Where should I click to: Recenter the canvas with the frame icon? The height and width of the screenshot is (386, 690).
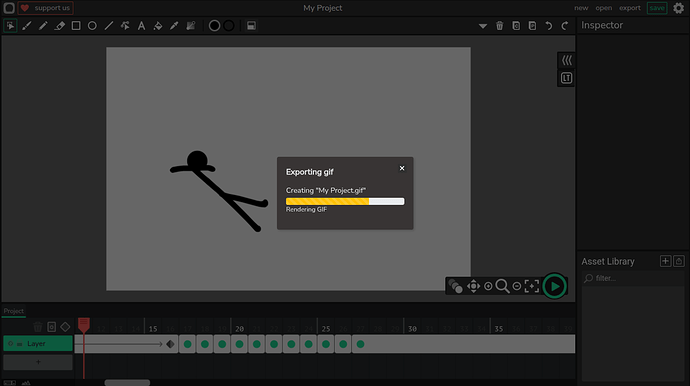(532, 286)
